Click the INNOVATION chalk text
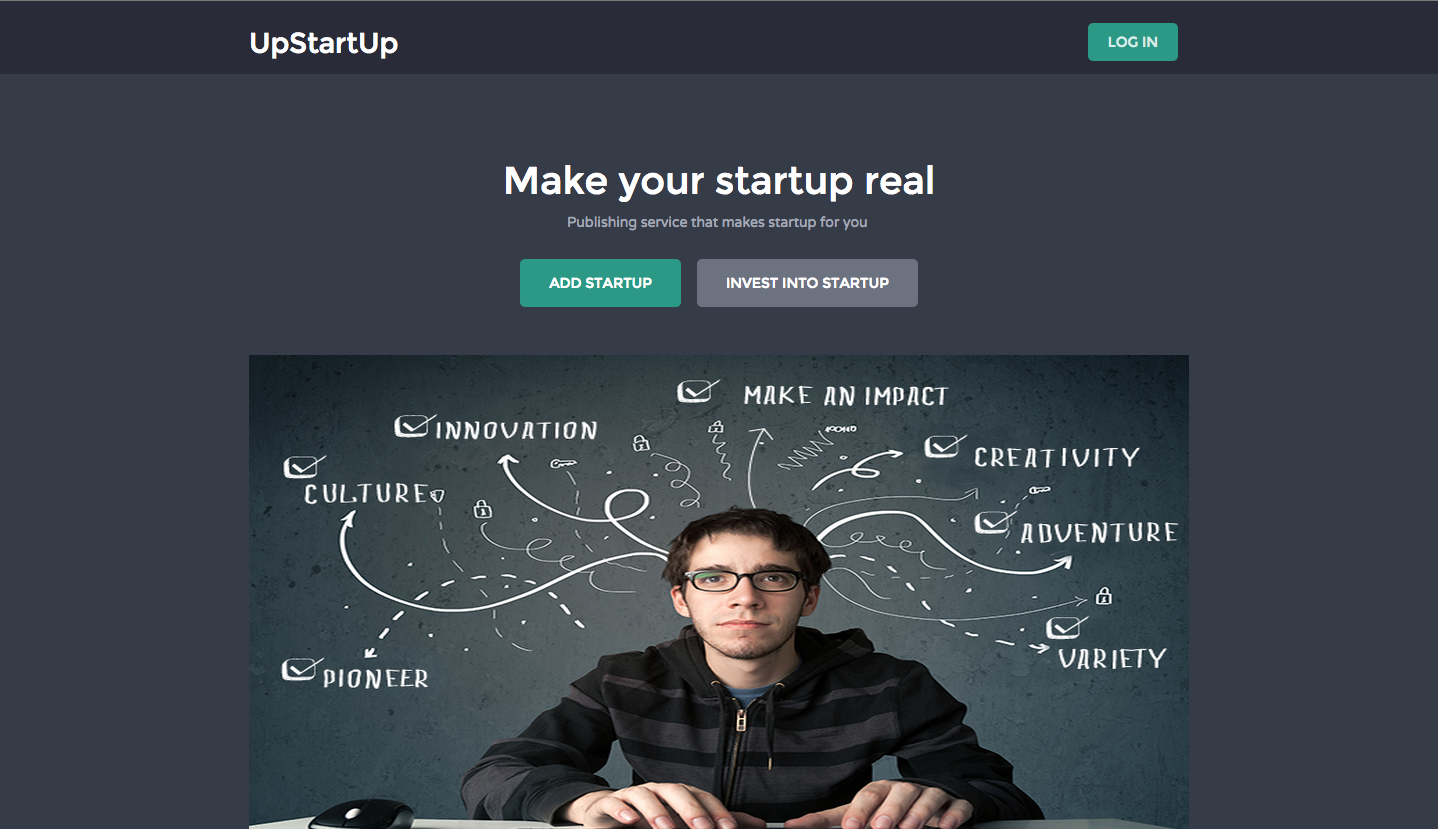1438x829 pixels. pyautogui.click(x=517, y=431)
